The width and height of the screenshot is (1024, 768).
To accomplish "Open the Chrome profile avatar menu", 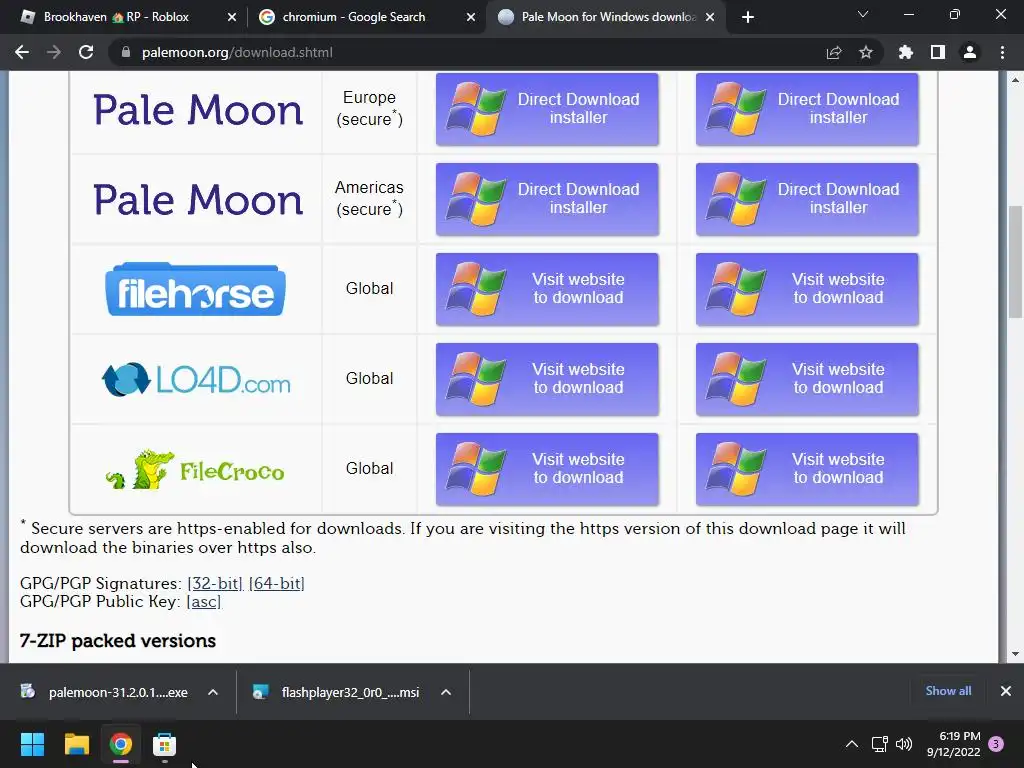I will [970, 52].
